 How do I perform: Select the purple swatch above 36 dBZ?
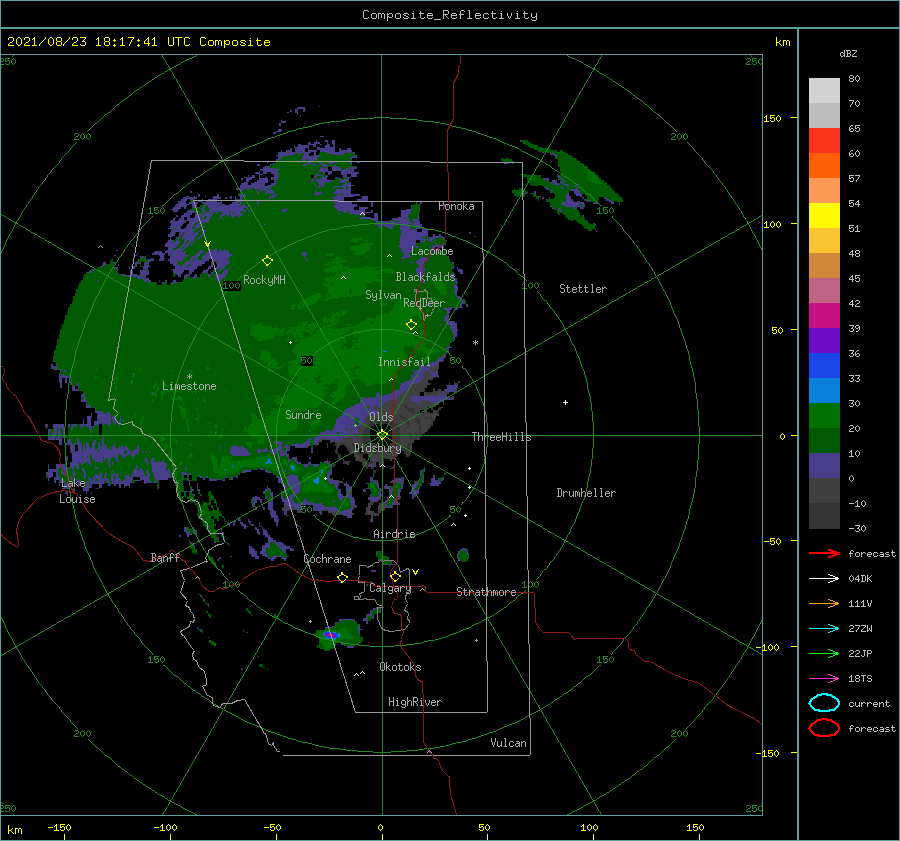(x=824, y=340)
